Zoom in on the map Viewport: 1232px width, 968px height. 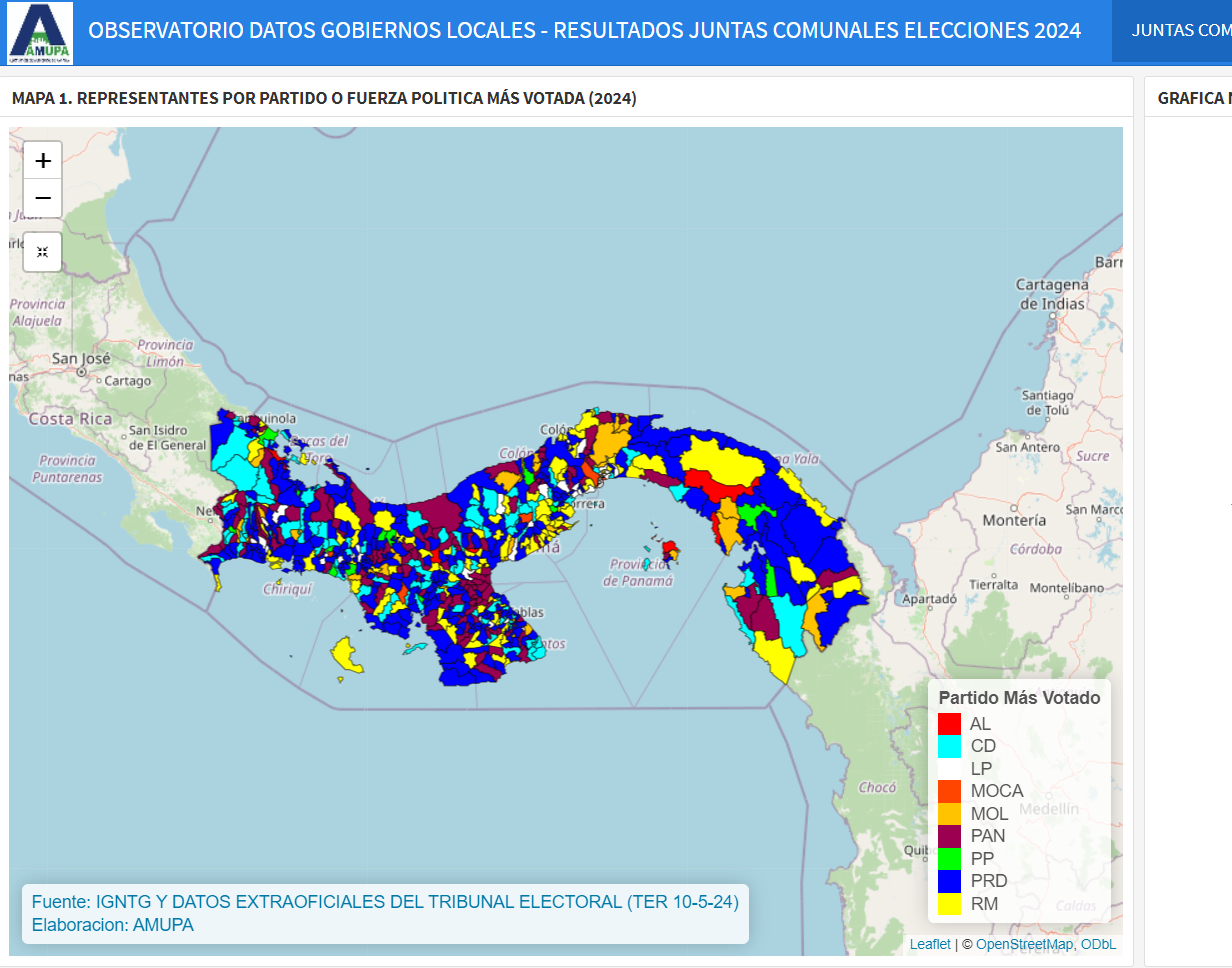[43, 160]
